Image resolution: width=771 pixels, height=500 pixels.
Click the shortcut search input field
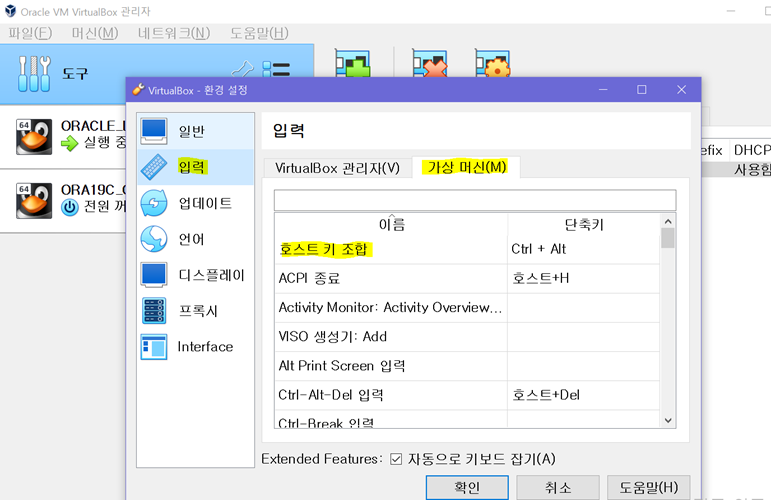click(475, 200)
